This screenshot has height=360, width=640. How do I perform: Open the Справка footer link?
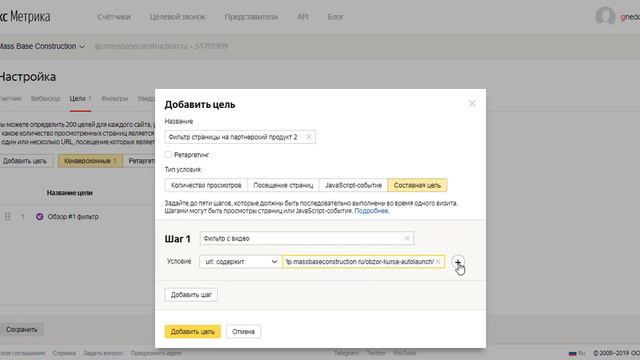[x=64, y=353]
